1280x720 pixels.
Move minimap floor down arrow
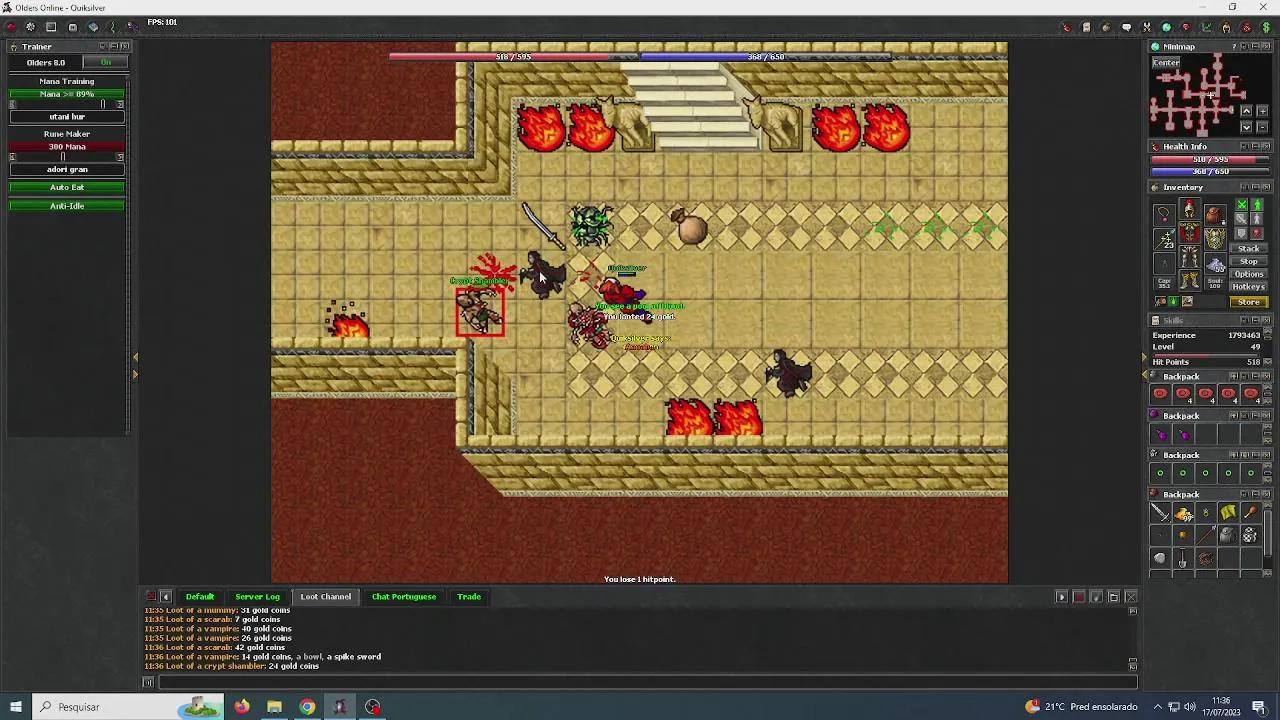coord(1246,127)
